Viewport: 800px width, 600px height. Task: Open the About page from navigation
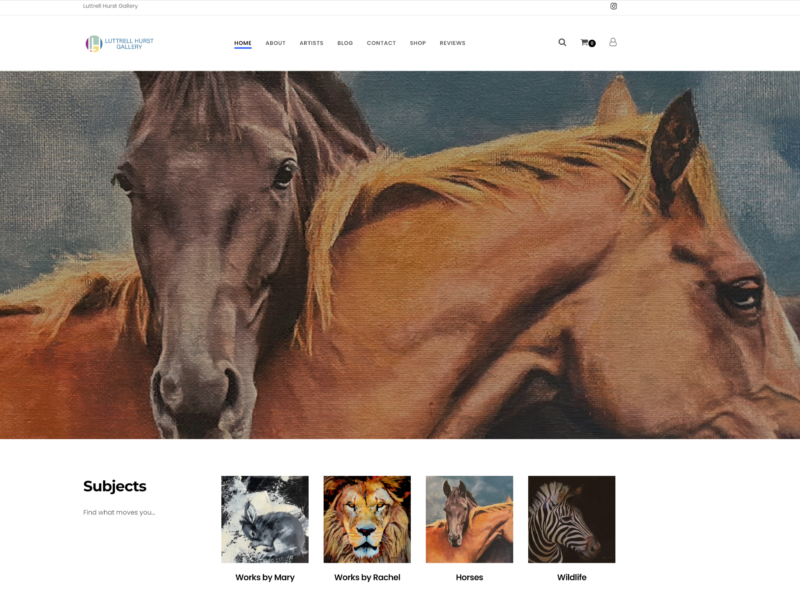tap(275, 43)
